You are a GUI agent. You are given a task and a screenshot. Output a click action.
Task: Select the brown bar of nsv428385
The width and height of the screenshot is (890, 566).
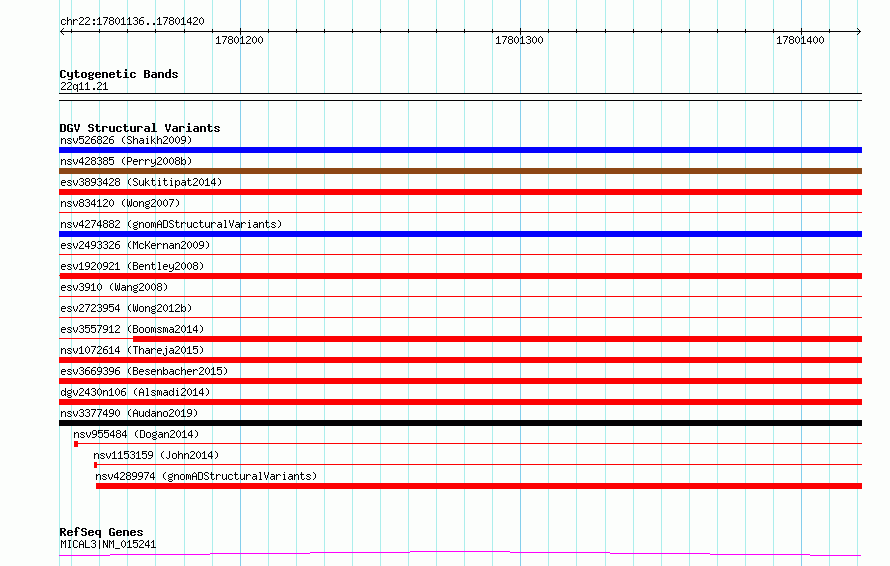tap(460, 171)
